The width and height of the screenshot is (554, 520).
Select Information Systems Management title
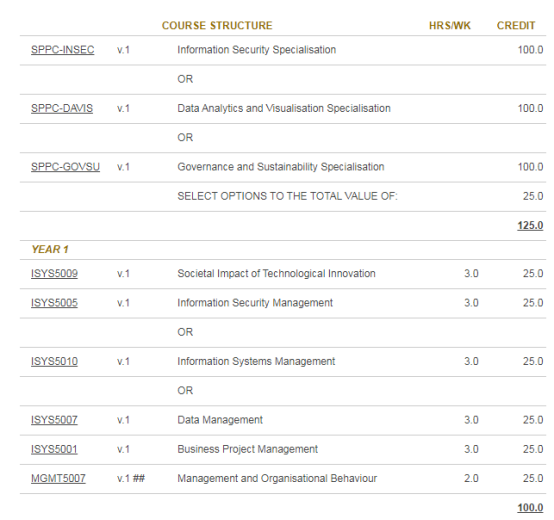256,361
